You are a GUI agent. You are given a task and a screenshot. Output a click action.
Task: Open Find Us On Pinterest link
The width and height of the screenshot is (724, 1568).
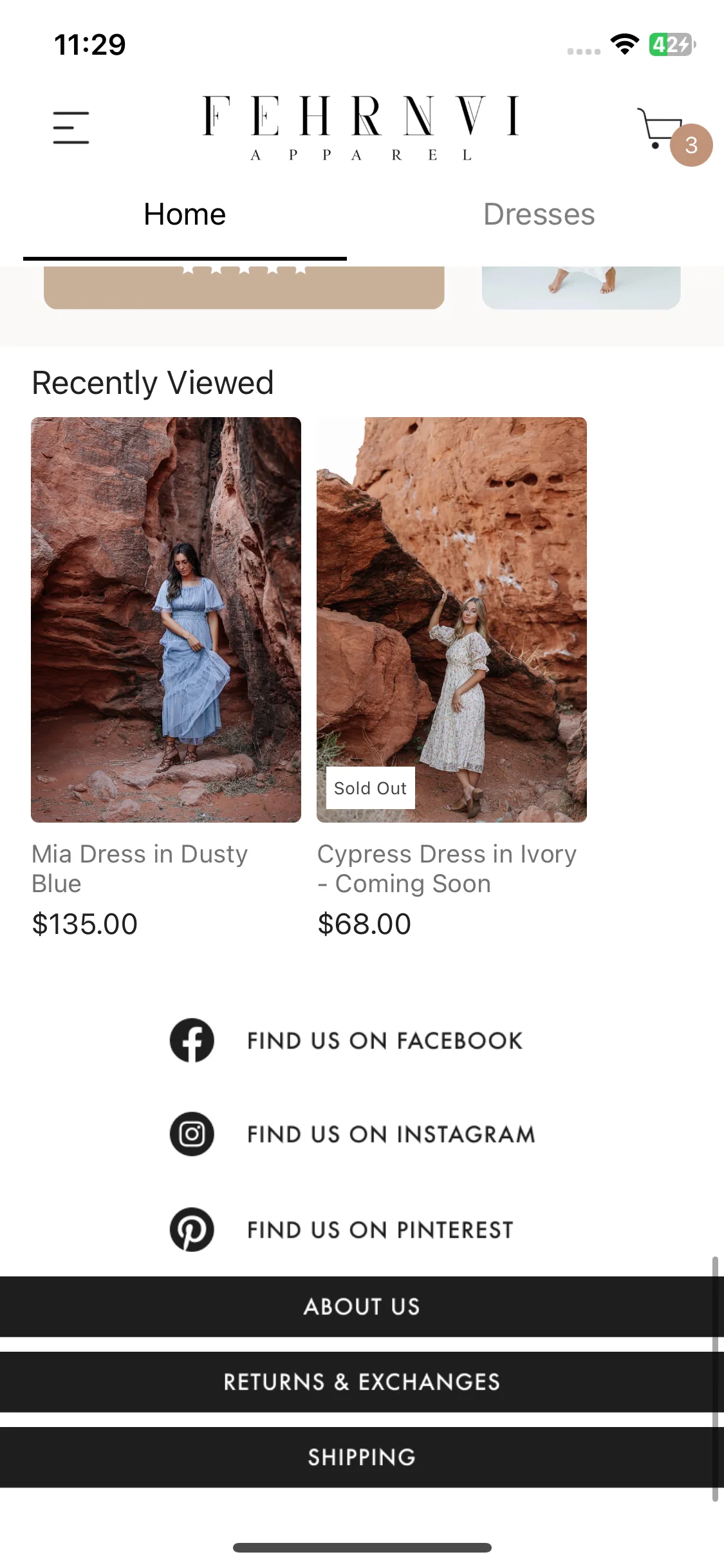tap(380, 1230)
